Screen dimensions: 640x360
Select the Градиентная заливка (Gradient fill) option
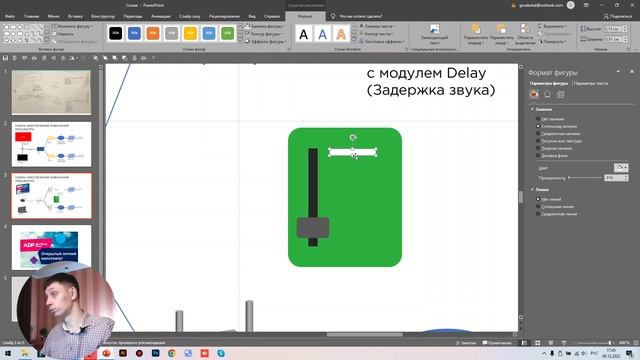(558, 133)
